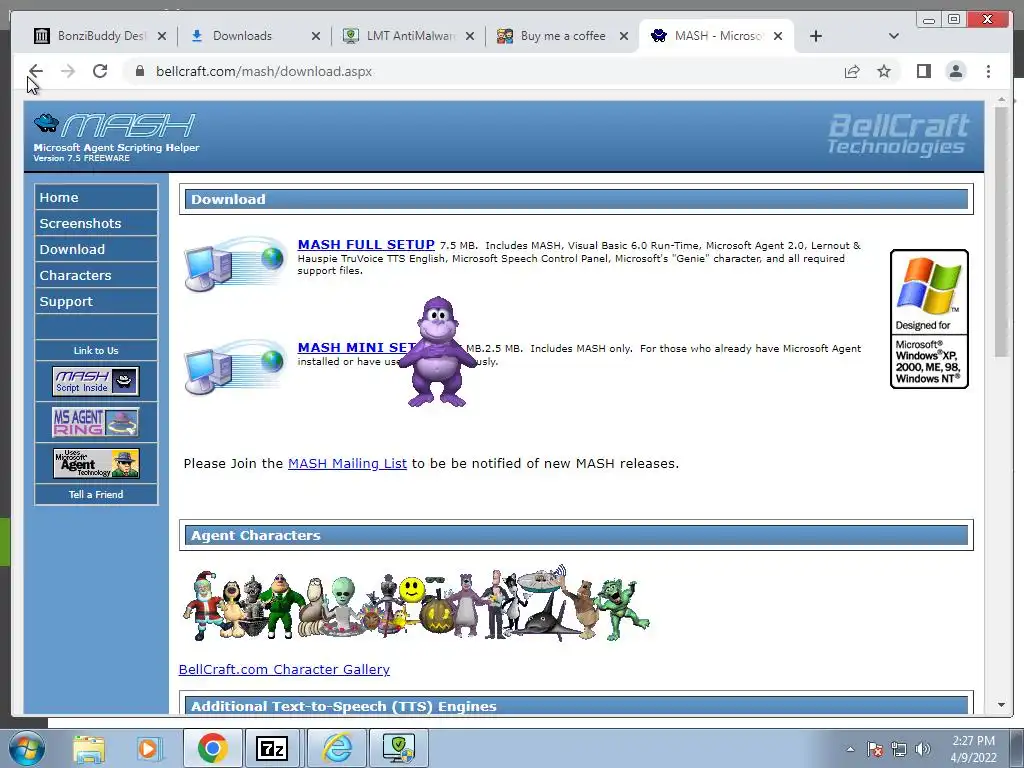Viewport: 1024px width, 768px height.
Task: Open the Windows Start button
Action: coord(26,748)
